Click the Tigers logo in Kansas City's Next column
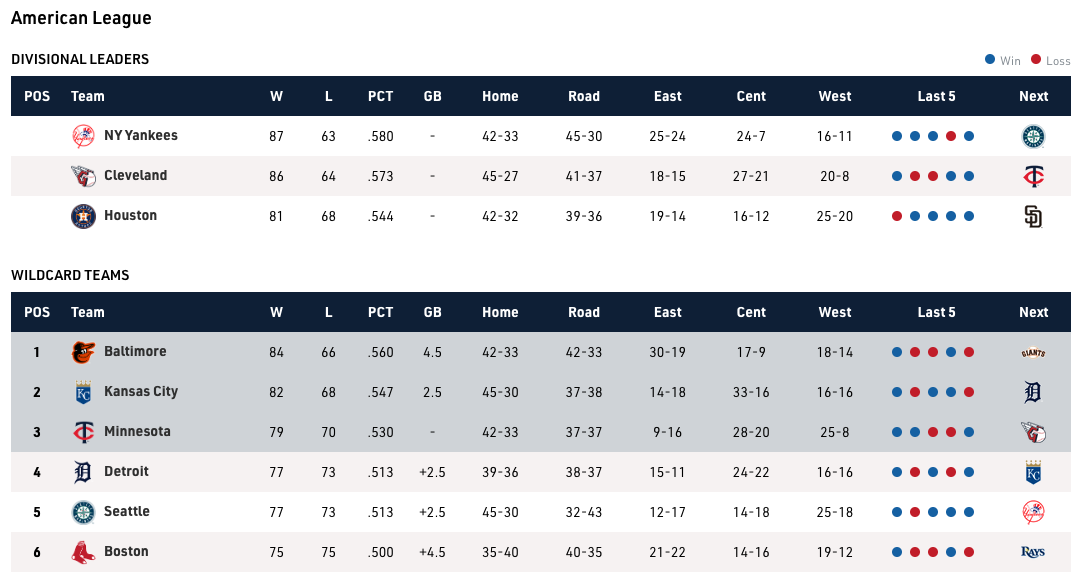The width and height of the screenshot is (1079, 575). [x=1033, y=392]
